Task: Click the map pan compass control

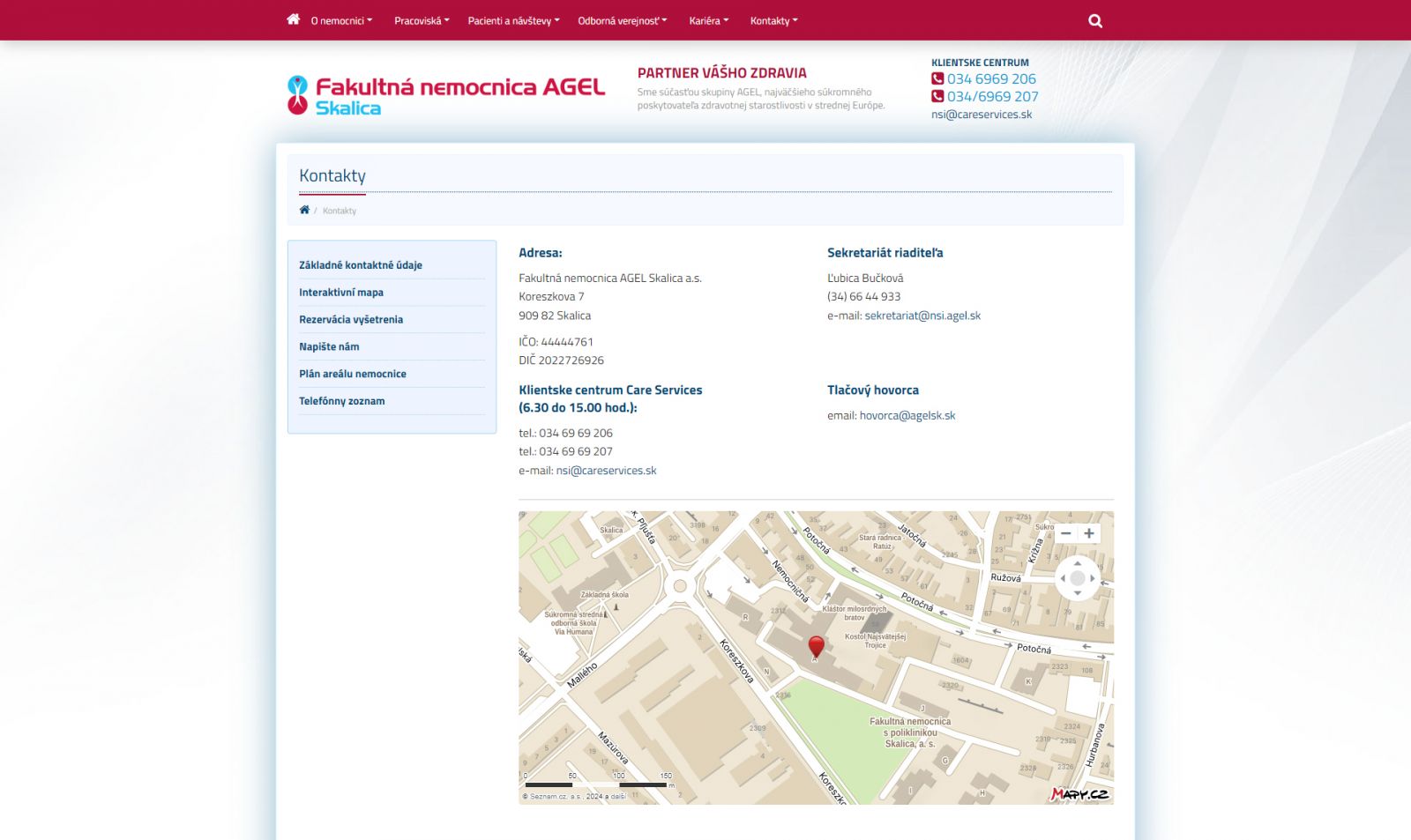Action: click(1077, 578)
